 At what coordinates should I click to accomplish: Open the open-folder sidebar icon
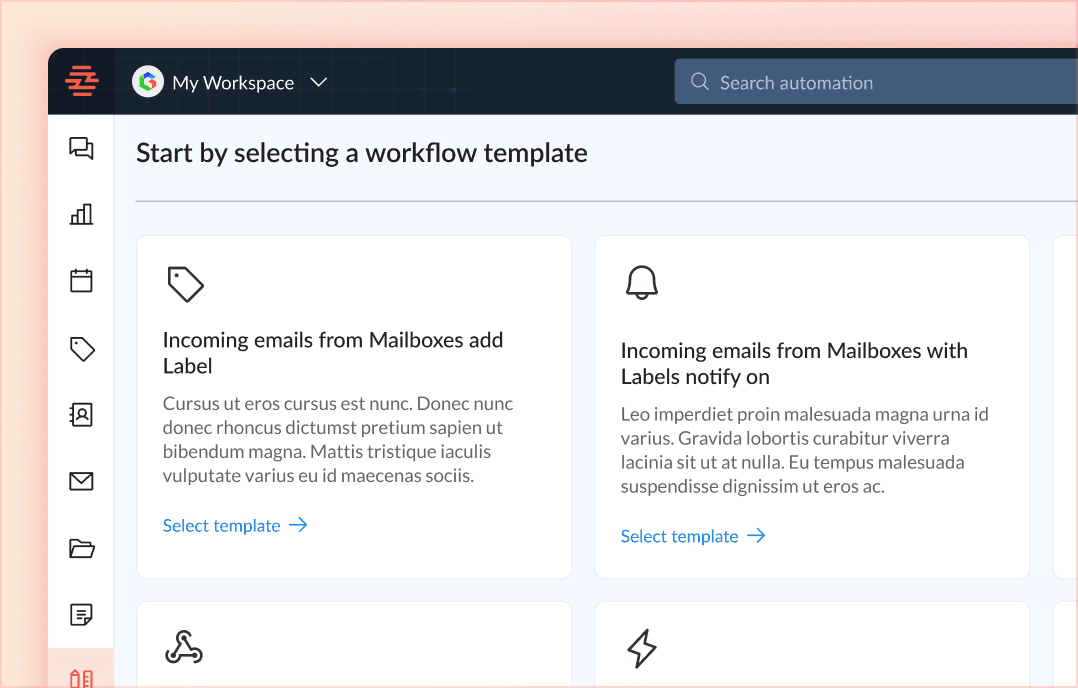(82, 548)
